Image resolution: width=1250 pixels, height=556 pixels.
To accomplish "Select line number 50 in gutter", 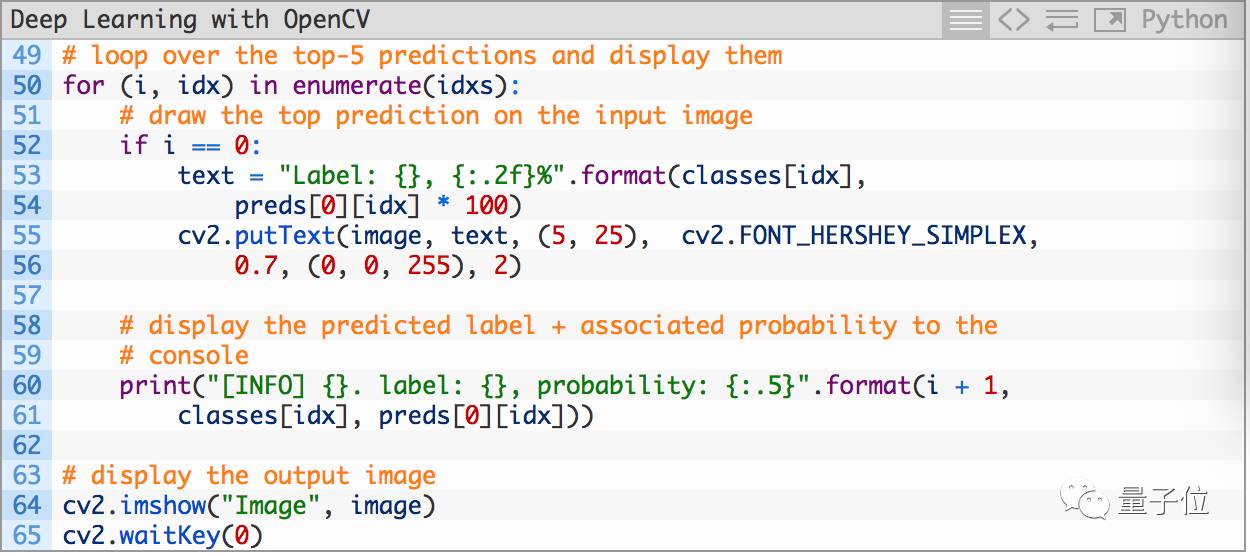I will click(27, 85).
